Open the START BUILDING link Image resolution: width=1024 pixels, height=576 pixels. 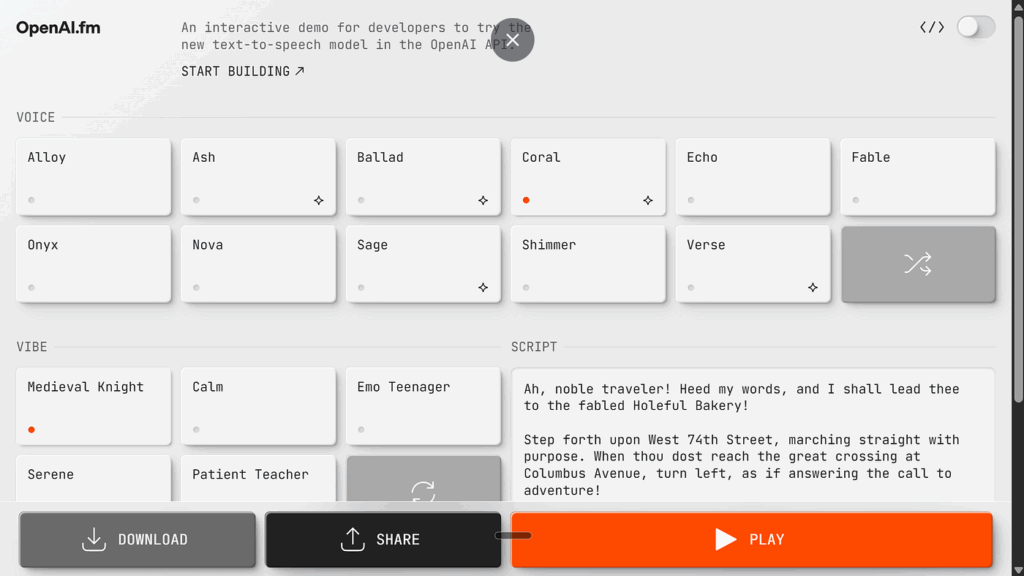[243, 71]
